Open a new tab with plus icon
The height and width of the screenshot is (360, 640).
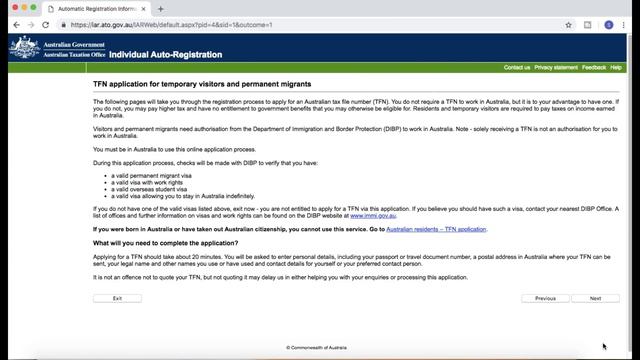160,9
